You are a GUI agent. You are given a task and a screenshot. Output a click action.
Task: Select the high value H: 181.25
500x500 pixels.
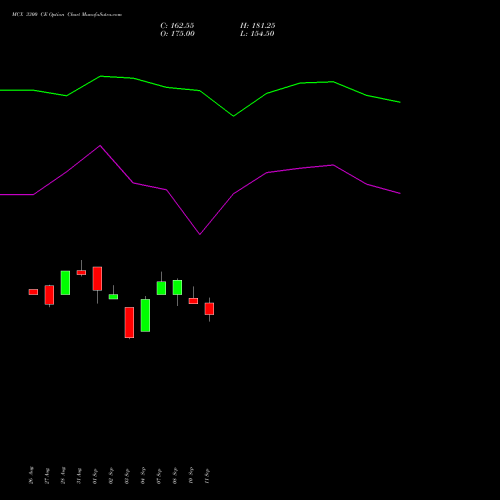(x=258, y=26)
